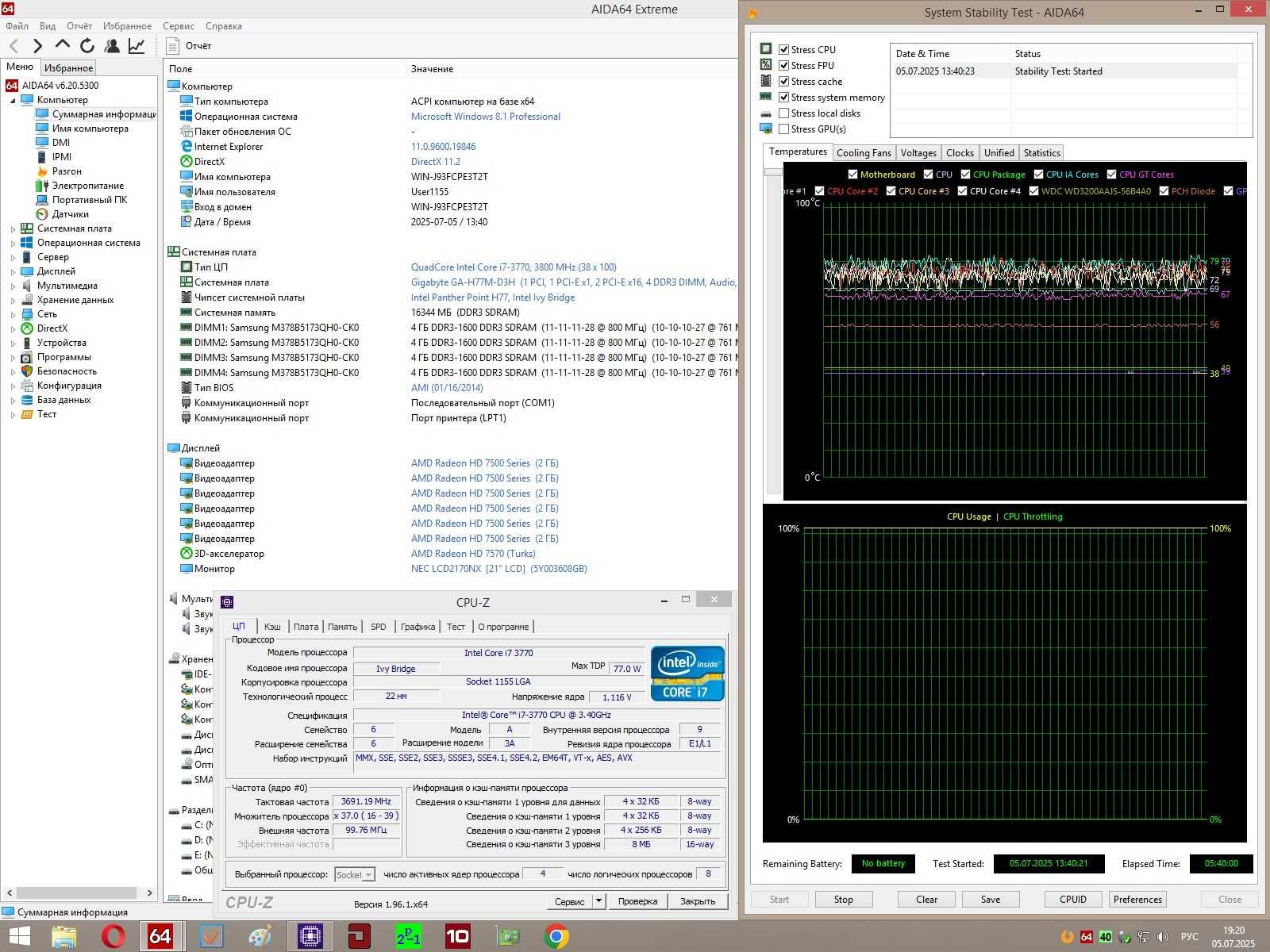1270x952 pixels.
Task: Click the Microsoft Windows 8.1 Professional link
Action: 486,117
